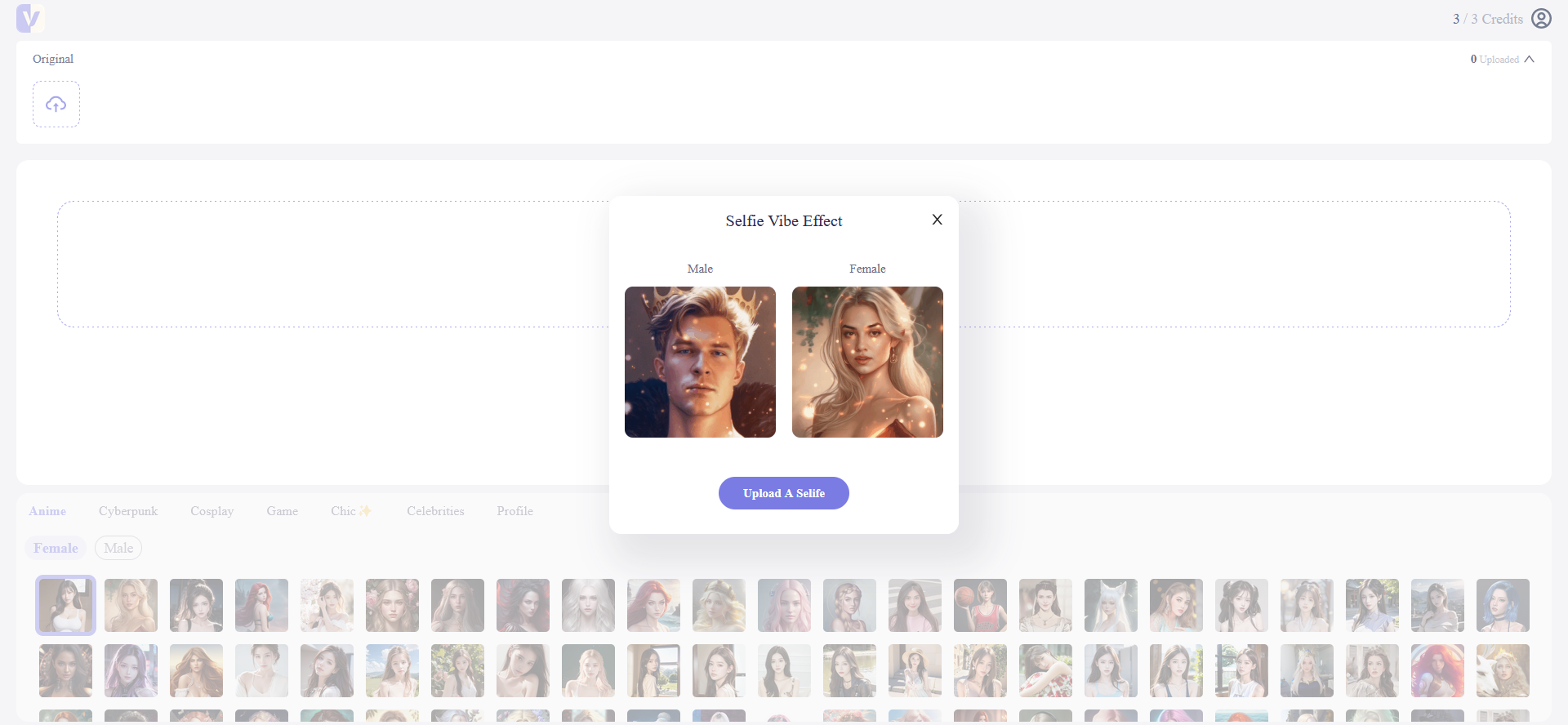The width and height of the screenshot is (1568, 725).
Task: Click the purple V logo icon
Action: 29,18
